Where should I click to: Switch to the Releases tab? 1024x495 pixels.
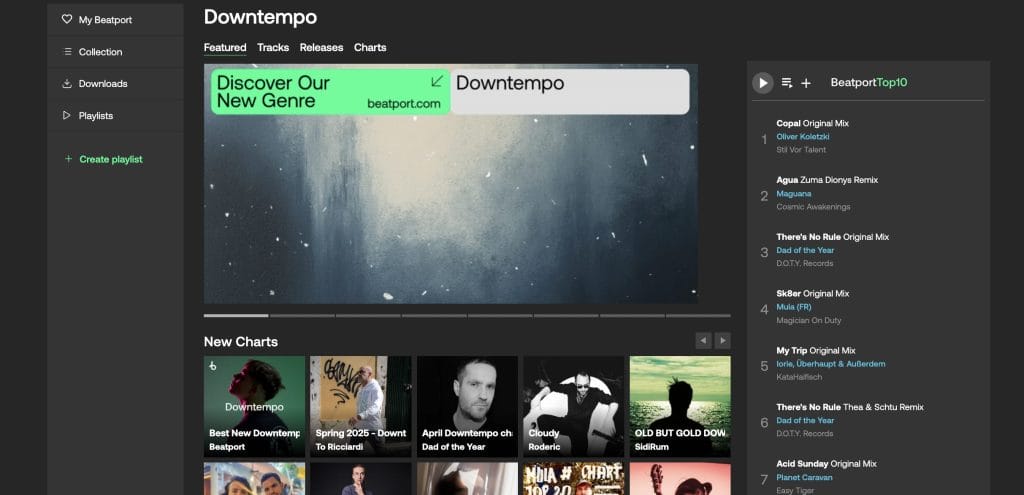[x=321, y=48]
